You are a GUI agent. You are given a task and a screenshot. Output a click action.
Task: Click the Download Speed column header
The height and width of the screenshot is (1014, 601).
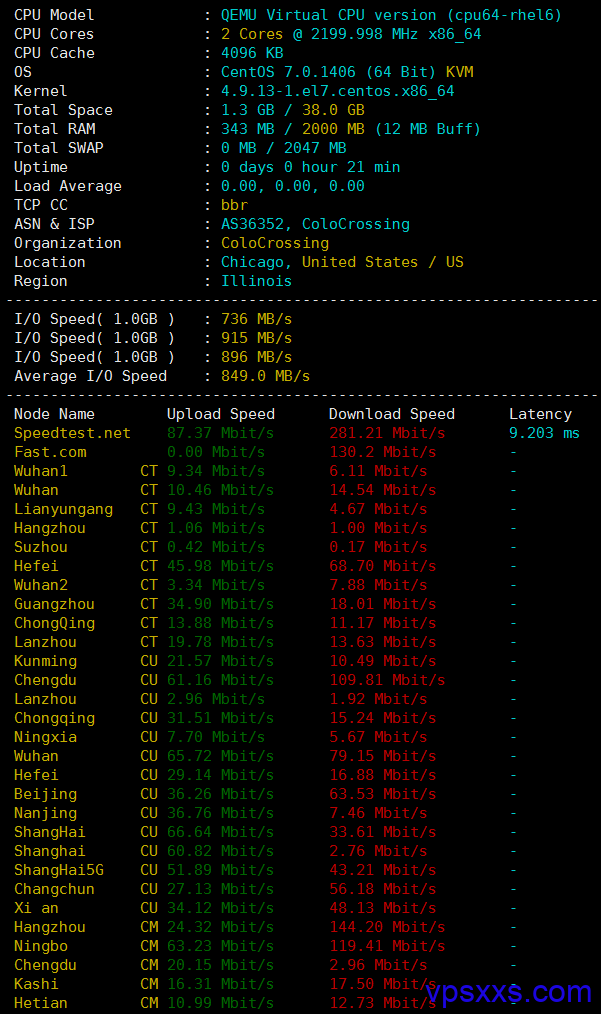(x=391, y=414)
